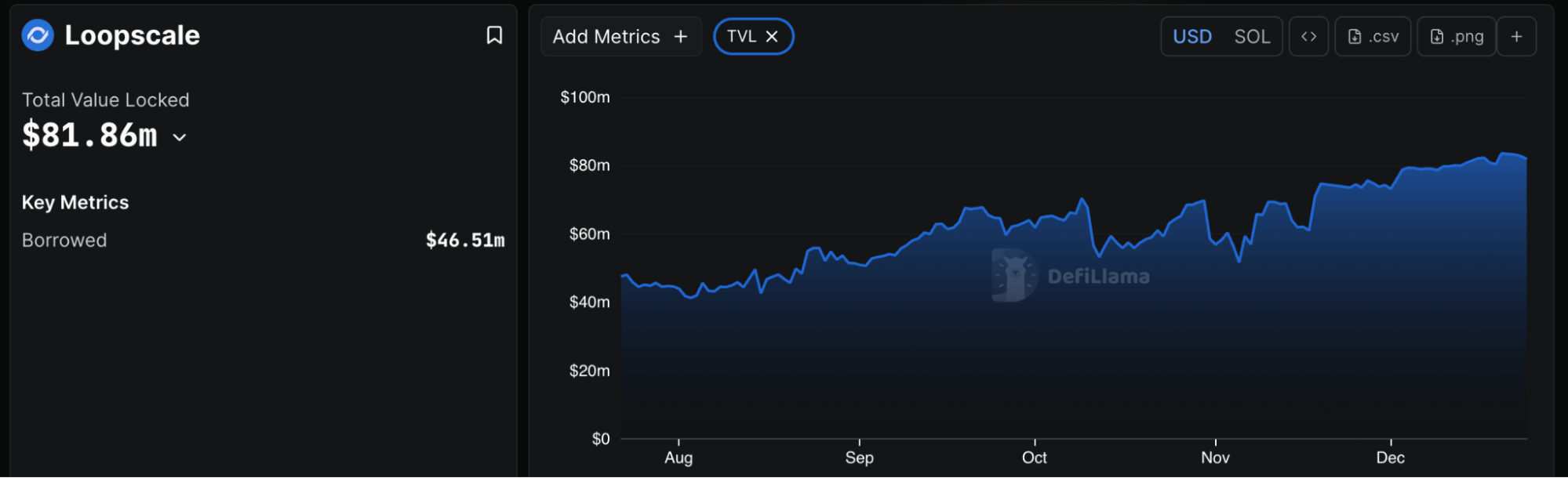Screen dimensions: 1568x478
Task: Switch chart denomination to SOL
Action: (1252, 37)
